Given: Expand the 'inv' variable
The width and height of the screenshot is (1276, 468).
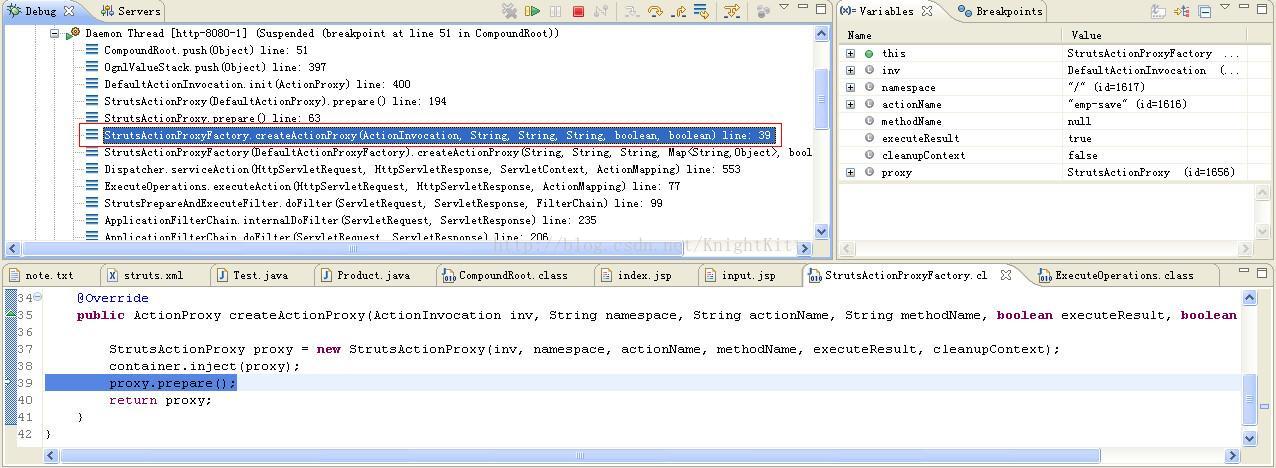Looking at the screenshot, I should coord(851,71).
